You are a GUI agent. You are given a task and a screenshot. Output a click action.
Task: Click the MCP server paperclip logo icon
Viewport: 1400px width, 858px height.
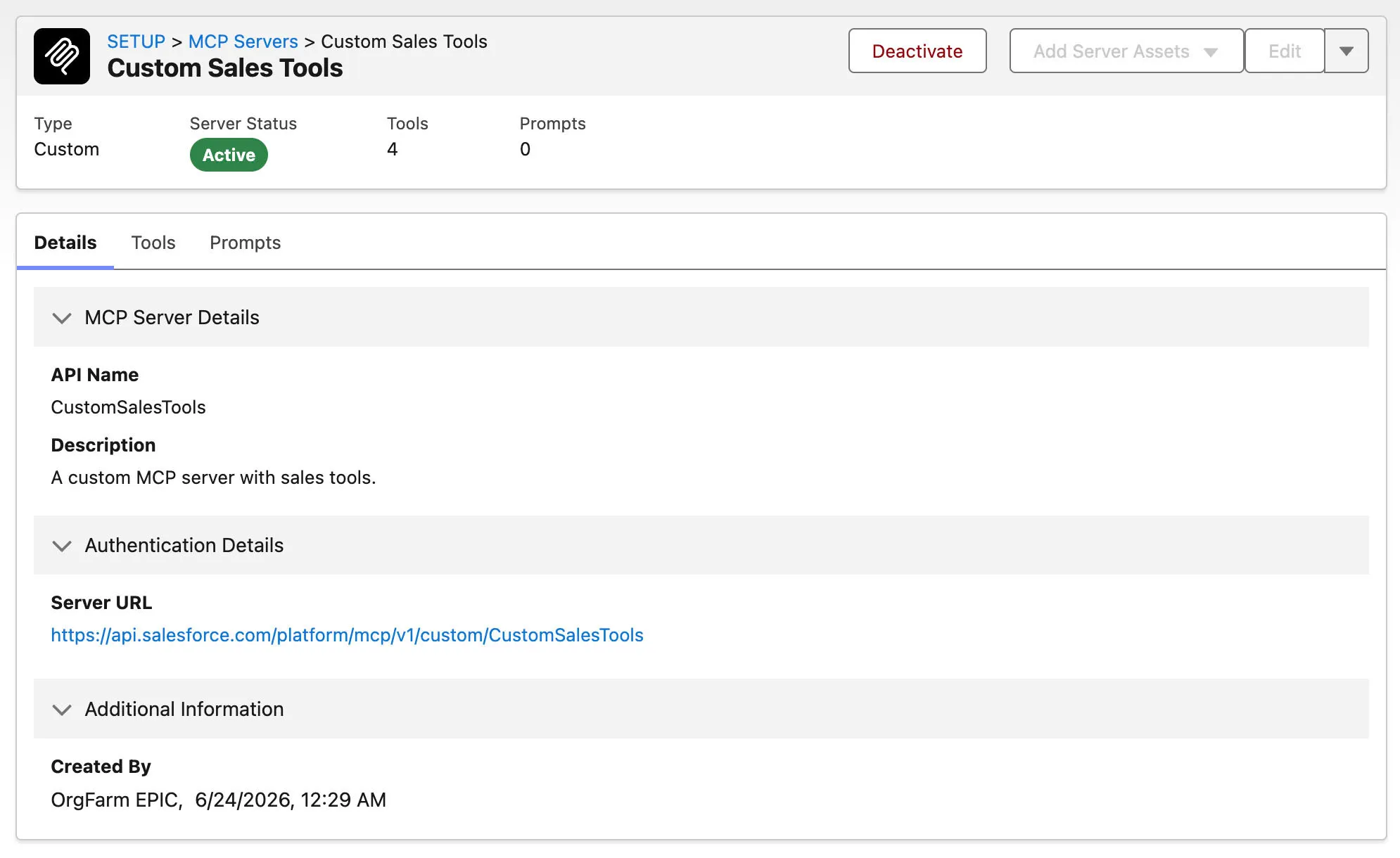[62, 56]
